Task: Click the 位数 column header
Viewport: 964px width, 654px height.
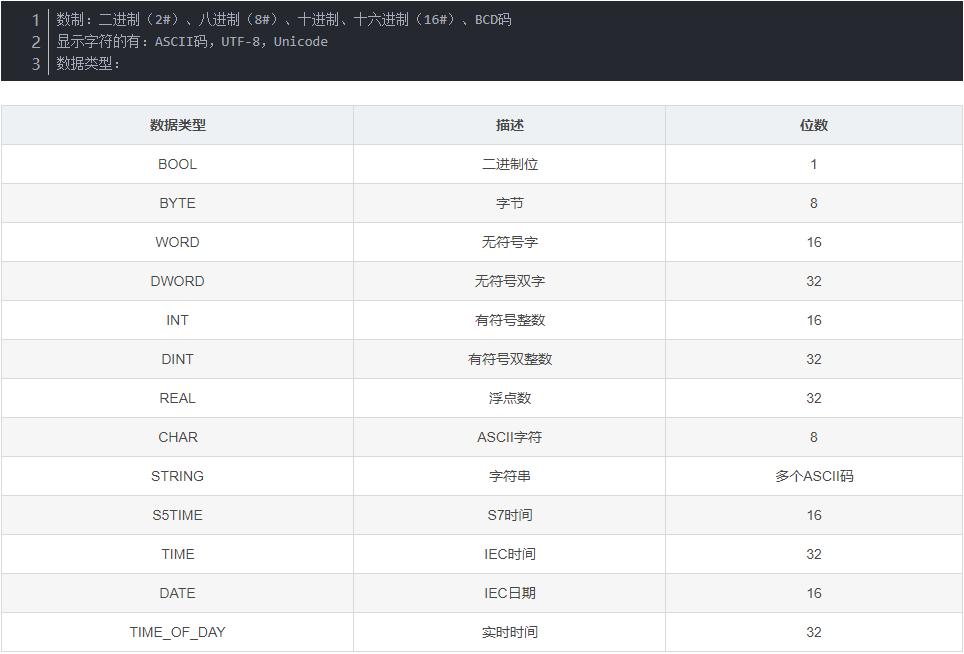Action: (x=813, y=125)
